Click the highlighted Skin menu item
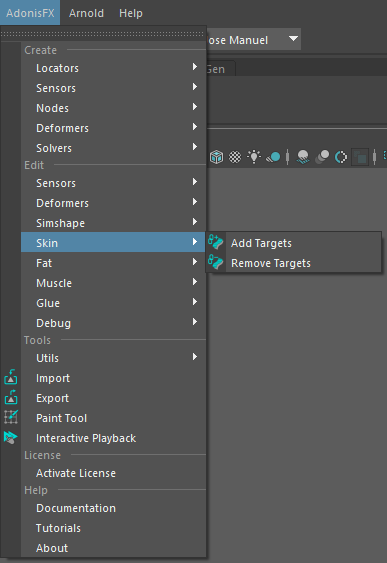Screen dimensions: 387x563 pos(113,243)
